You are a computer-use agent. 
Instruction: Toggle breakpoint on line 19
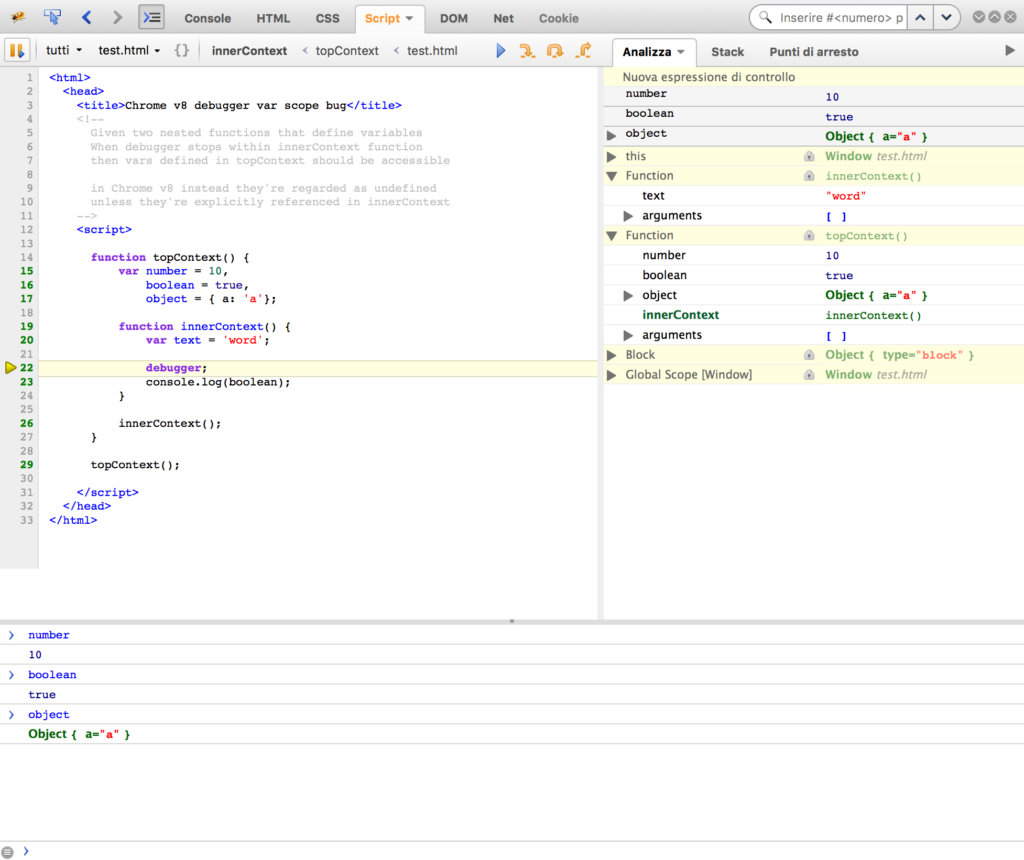[26, 326]
